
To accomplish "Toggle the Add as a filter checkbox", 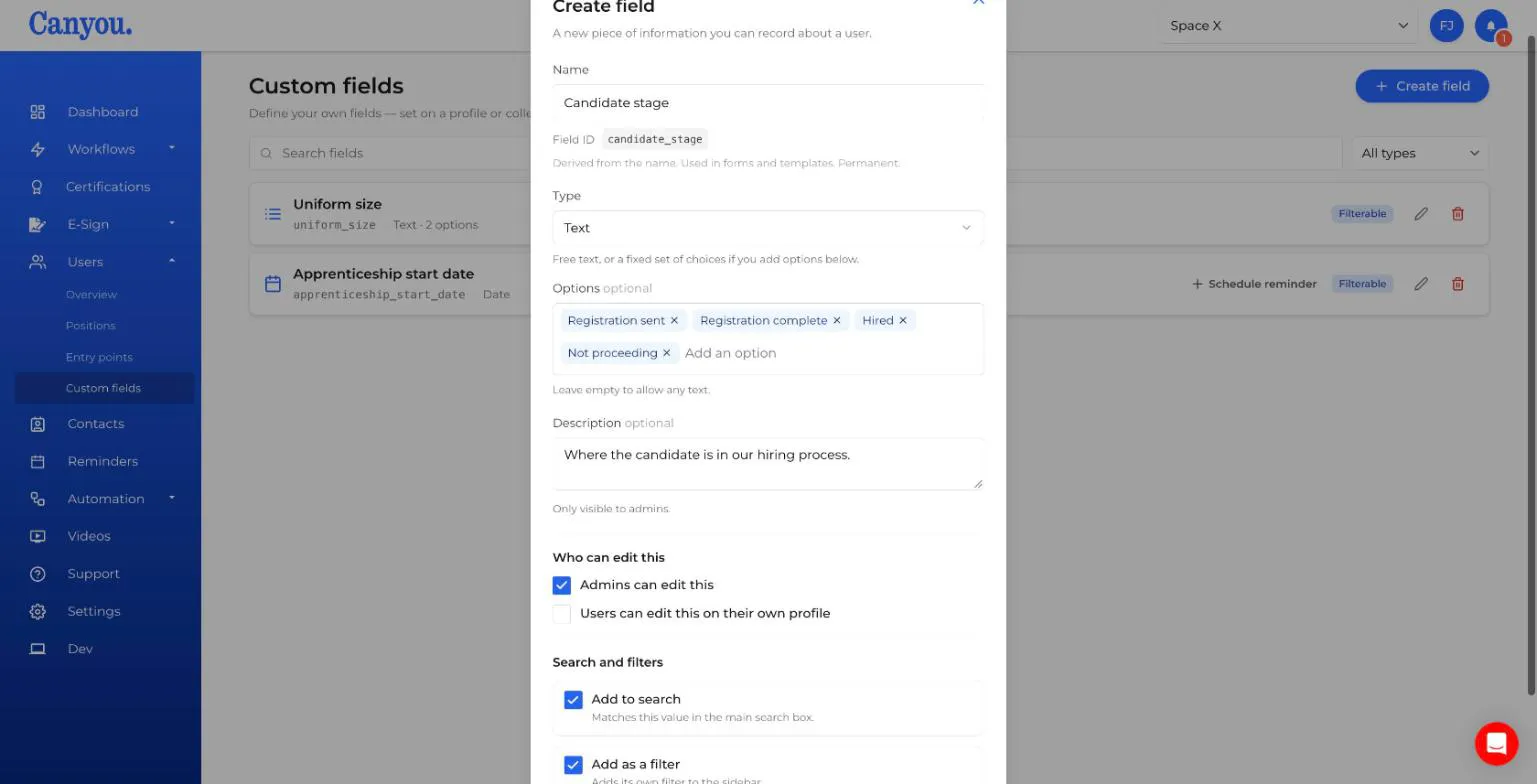I will [573, 765].
